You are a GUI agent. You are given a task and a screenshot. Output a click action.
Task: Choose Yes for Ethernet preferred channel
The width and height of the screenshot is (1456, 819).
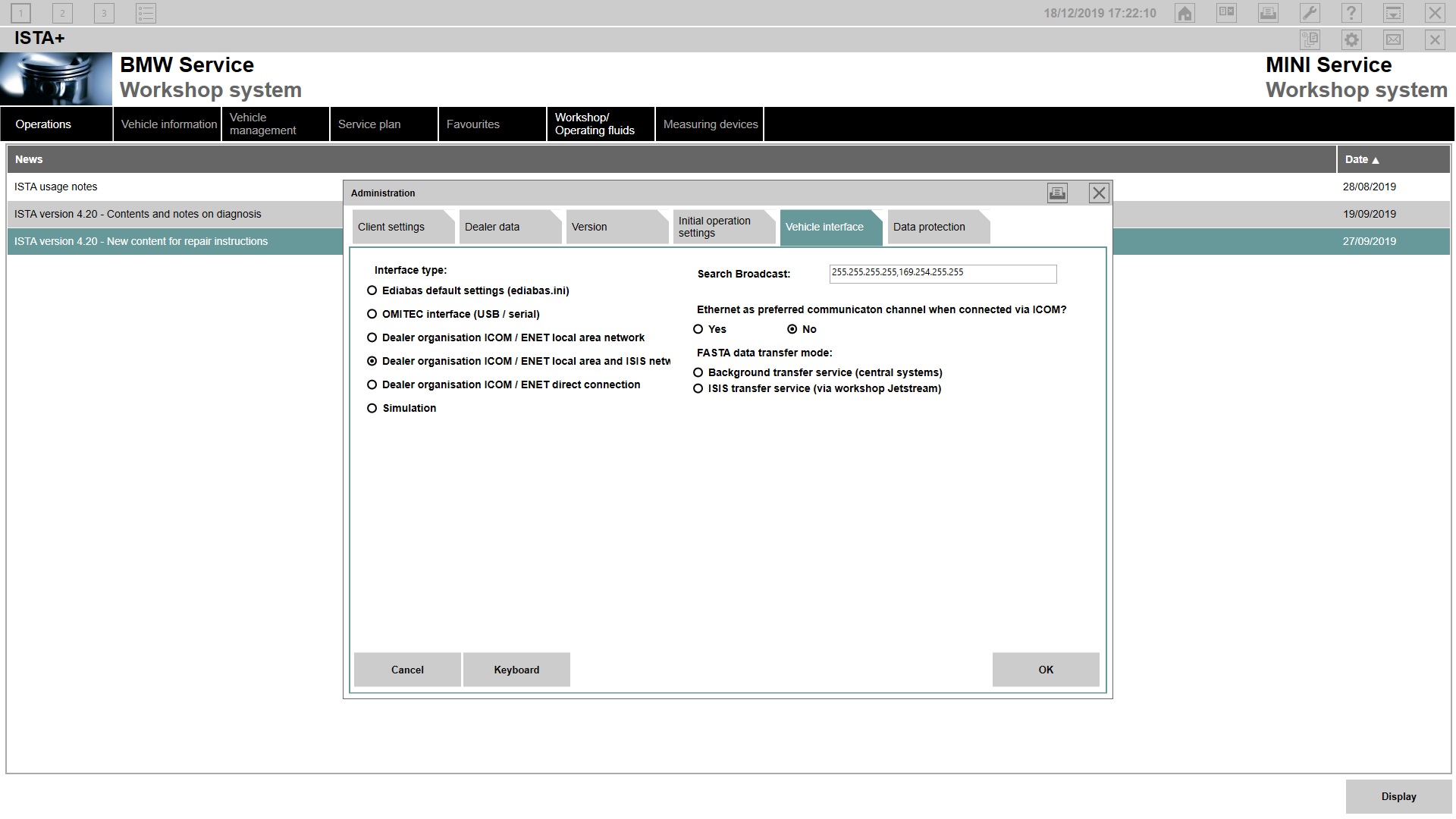click(698, 329)
